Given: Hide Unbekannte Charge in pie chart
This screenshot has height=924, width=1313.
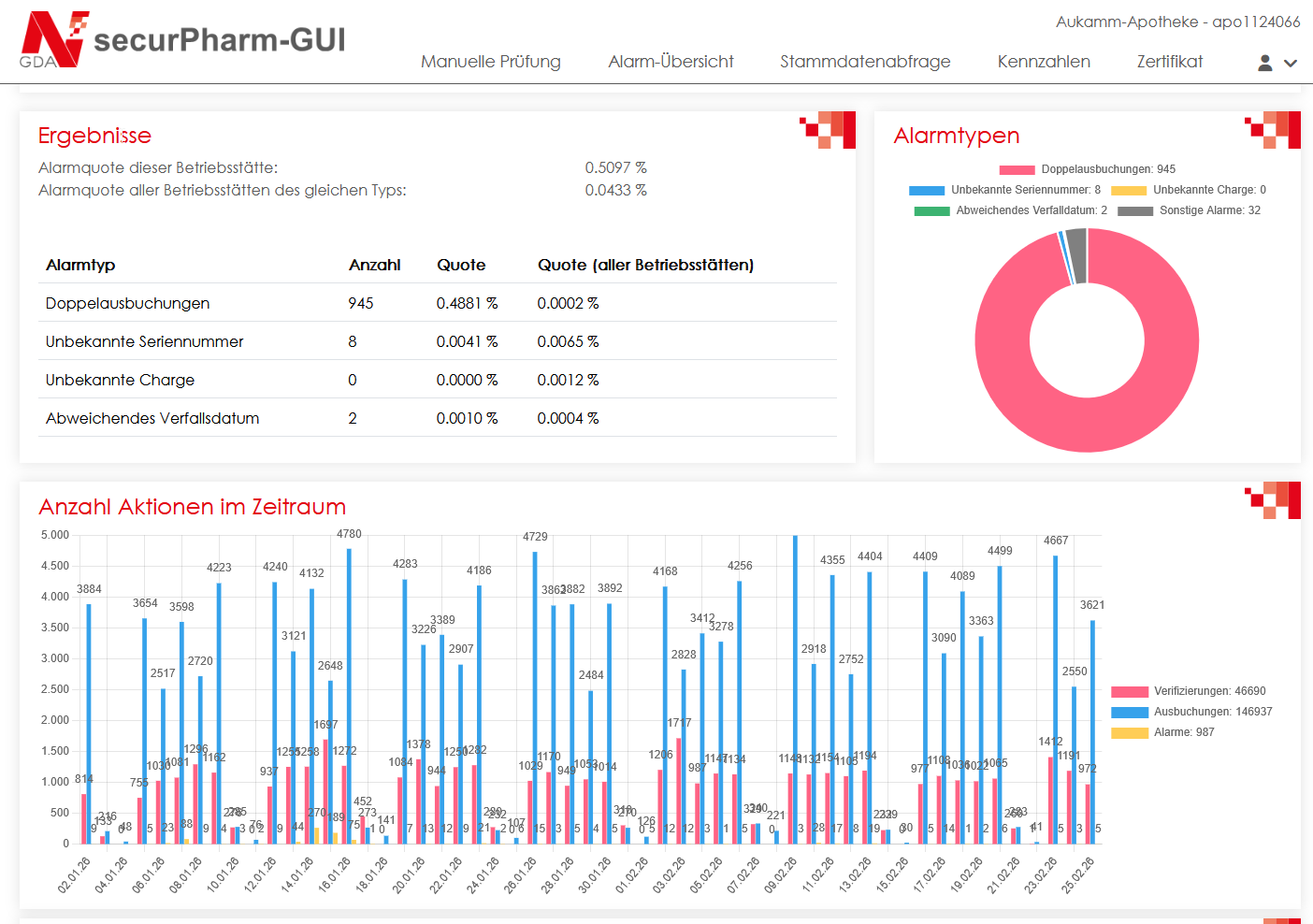Looking at the screenshot, I should pyautogui.click(x=1189, y=190).
